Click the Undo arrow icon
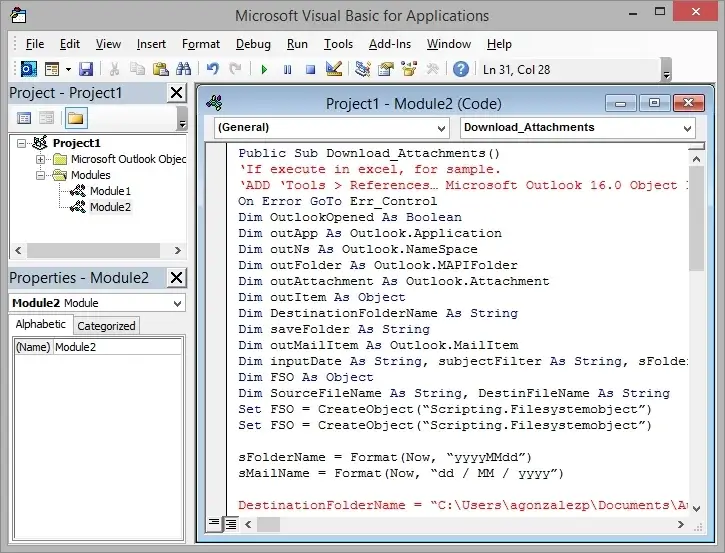The image size is (725, 553). click(x=213, y=69)
